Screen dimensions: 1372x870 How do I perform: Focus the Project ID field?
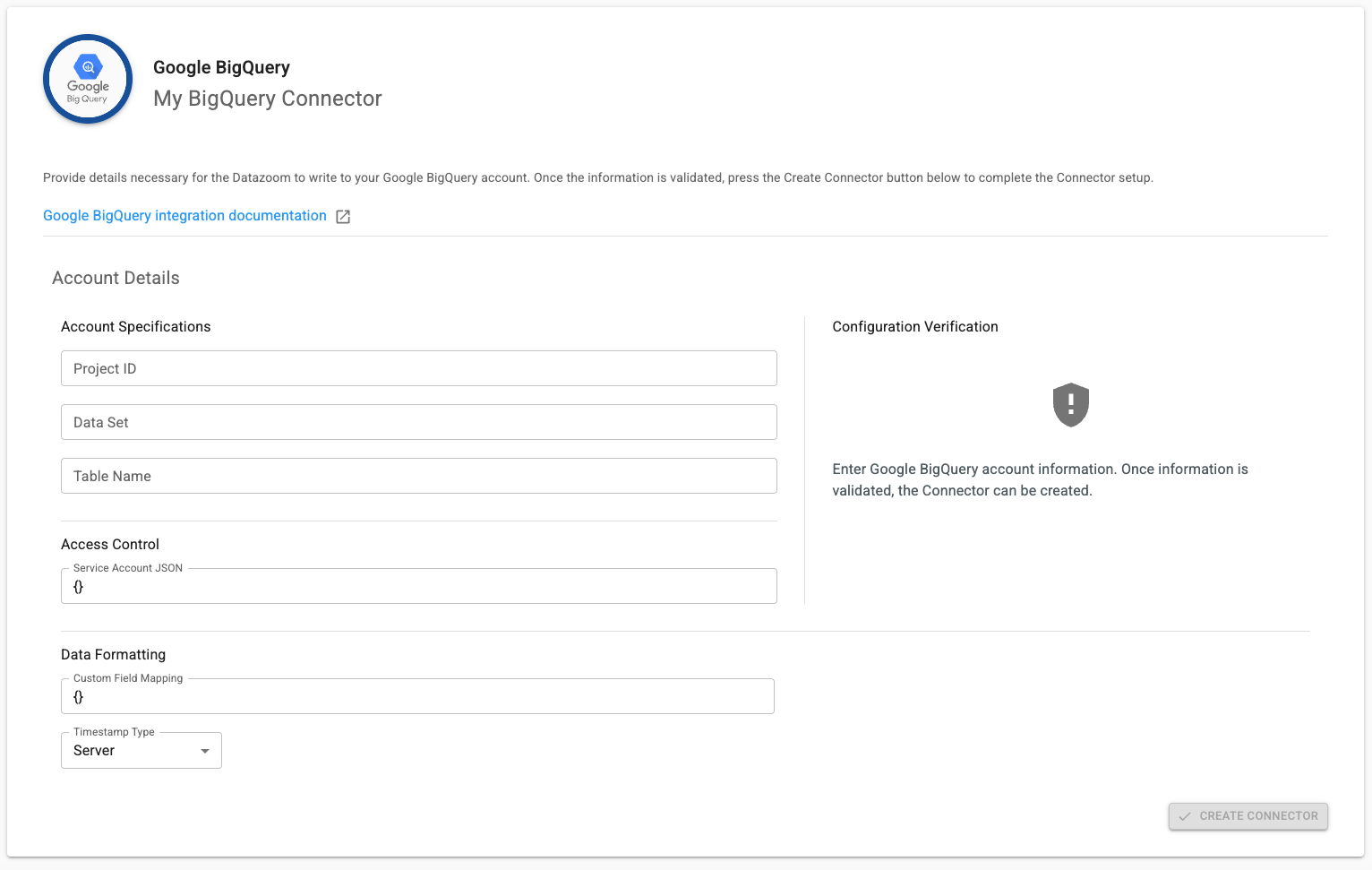[x=418, y=368]
